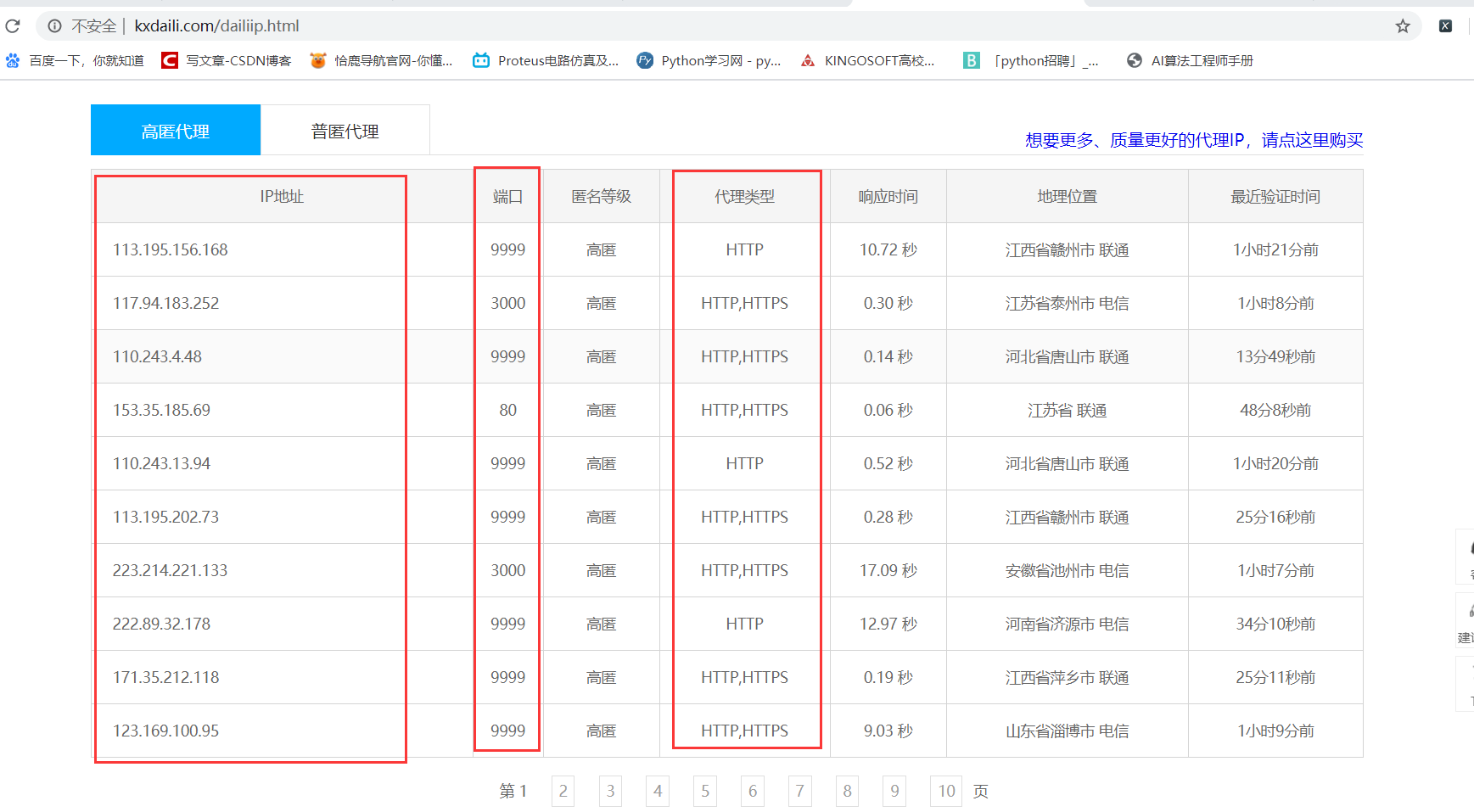Select IP address 110.243.4.48
This screenshot has width=1474, height=812.
(x=158, y=356)
